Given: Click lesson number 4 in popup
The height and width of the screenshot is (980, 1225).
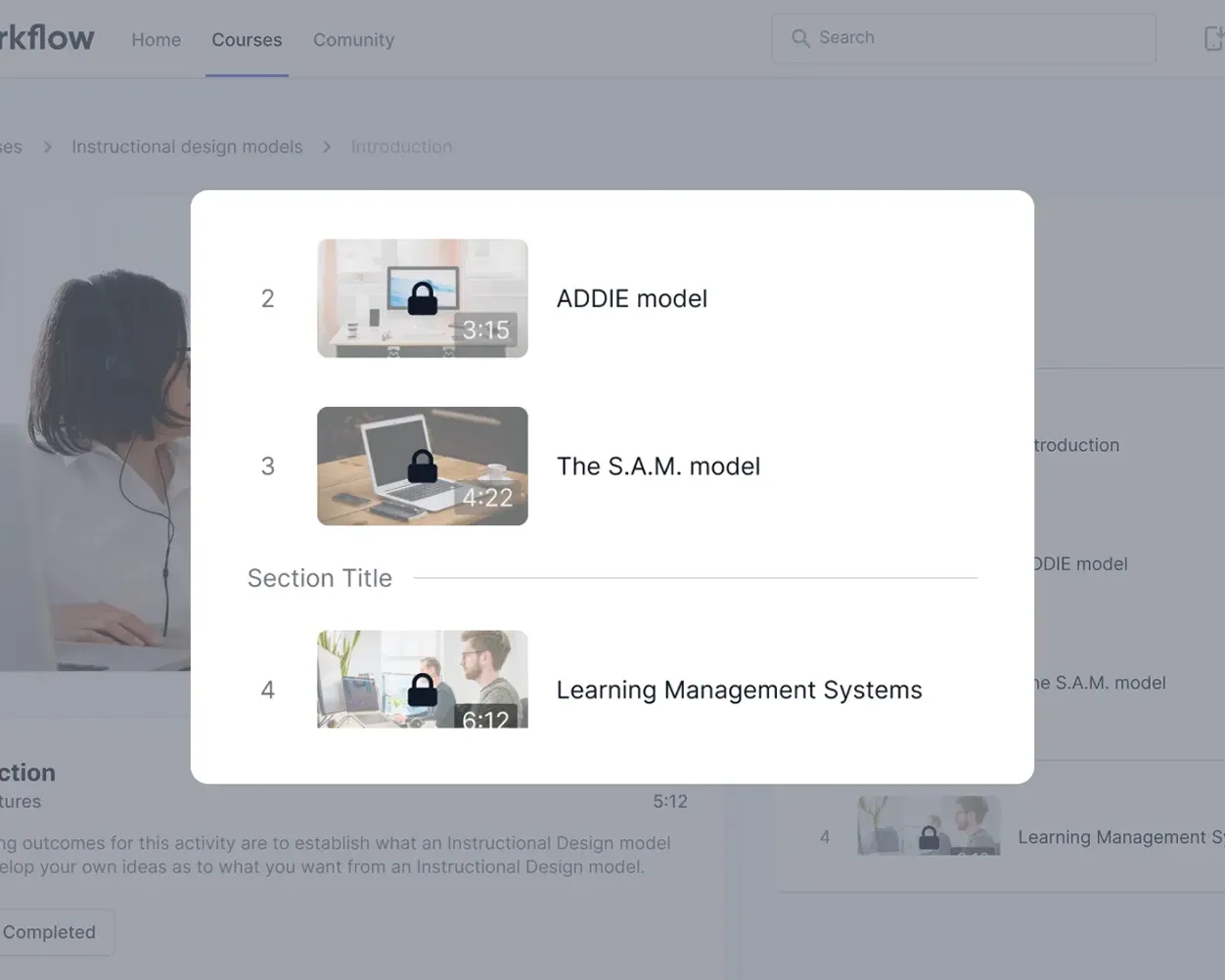Looking at the screenshot, I should coord(267,690).
